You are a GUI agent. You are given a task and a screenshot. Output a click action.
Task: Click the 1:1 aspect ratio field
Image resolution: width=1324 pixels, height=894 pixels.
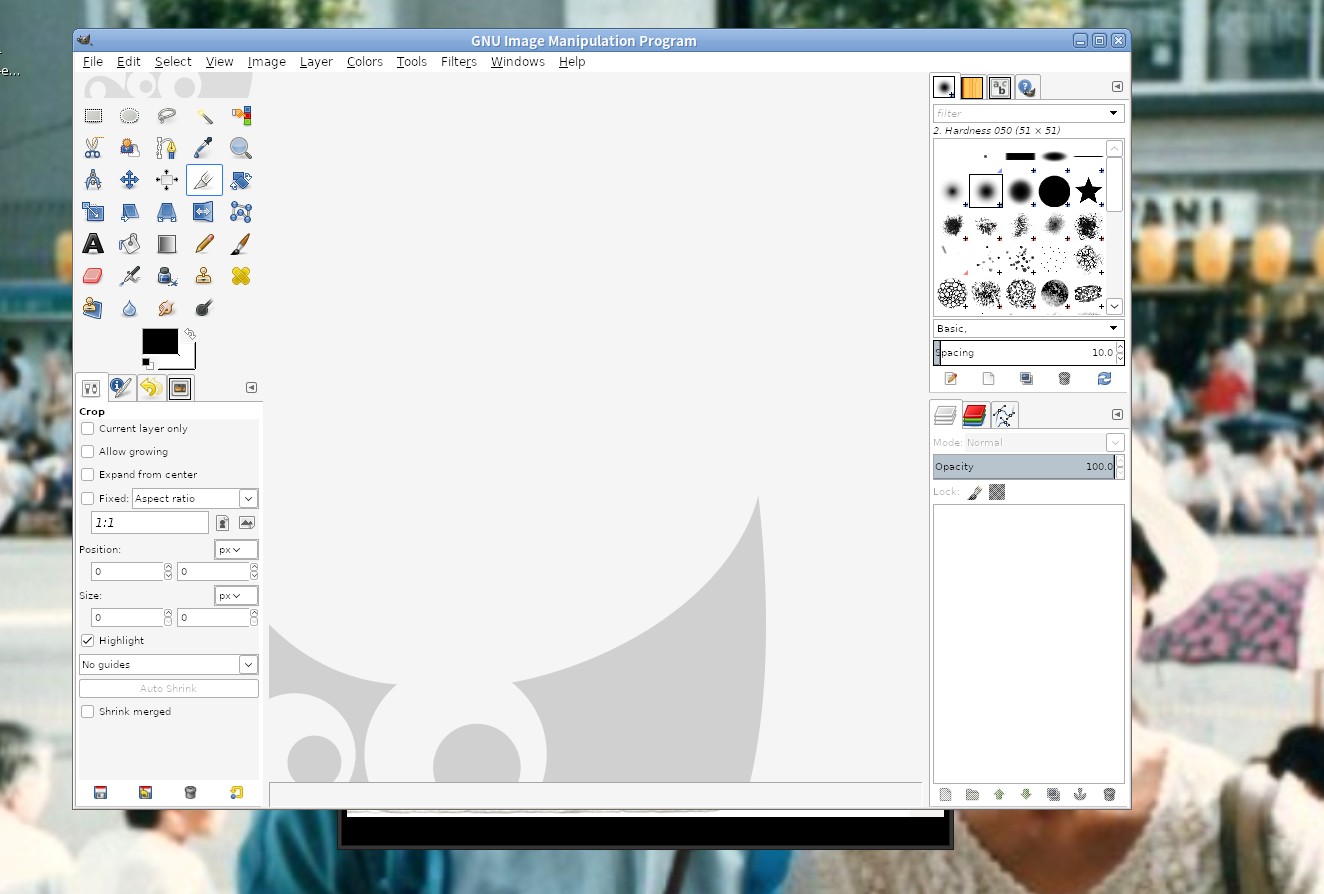(149, 523)
